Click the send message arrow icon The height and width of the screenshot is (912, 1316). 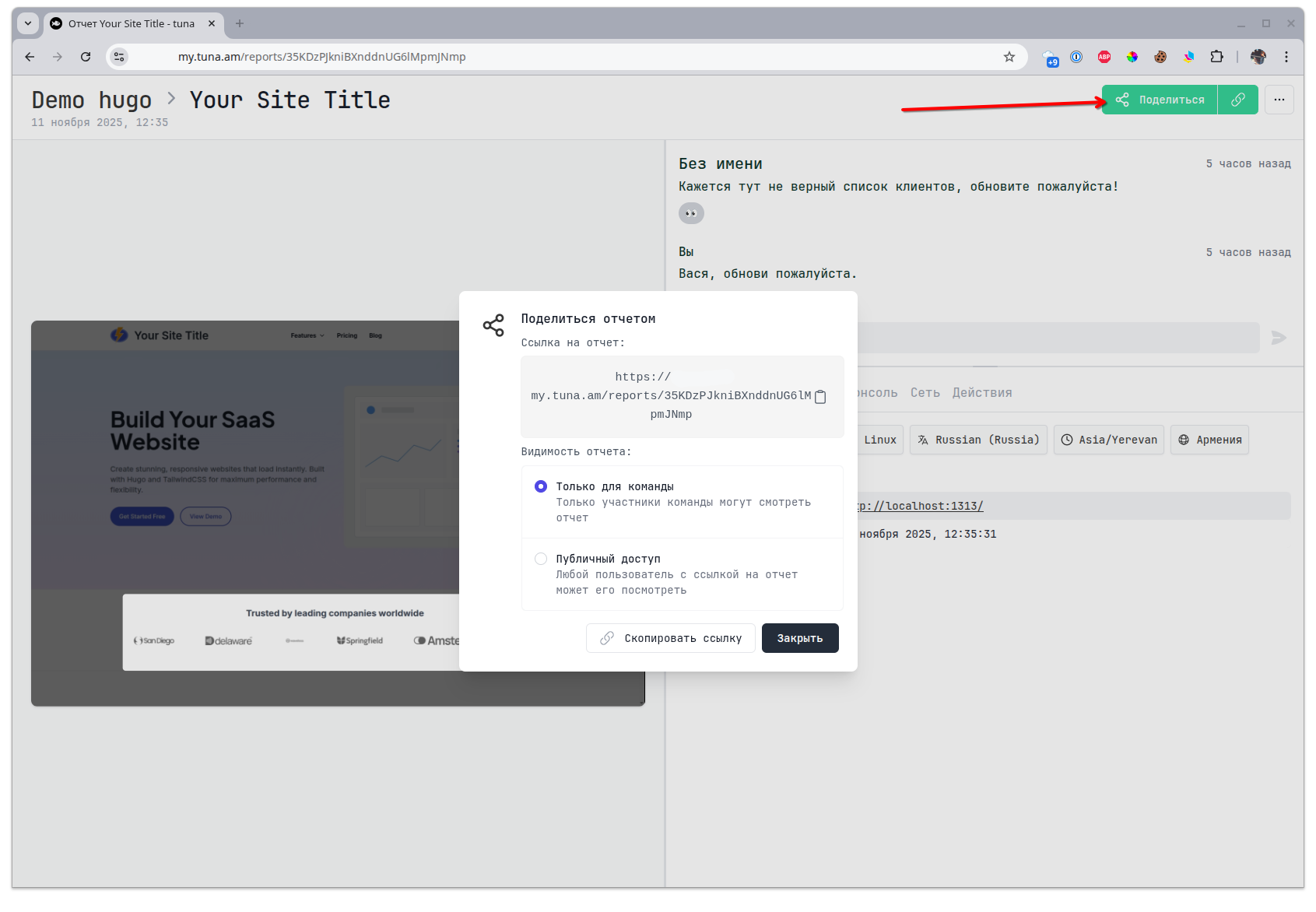(1279, 338)
